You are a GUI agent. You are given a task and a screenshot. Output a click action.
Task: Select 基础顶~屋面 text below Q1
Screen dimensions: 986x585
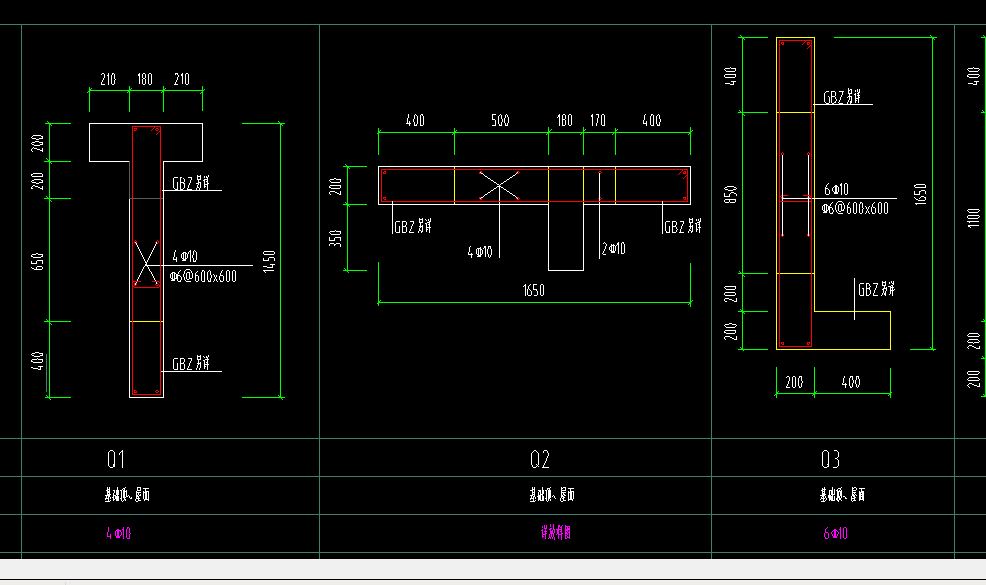coord(127,494)
